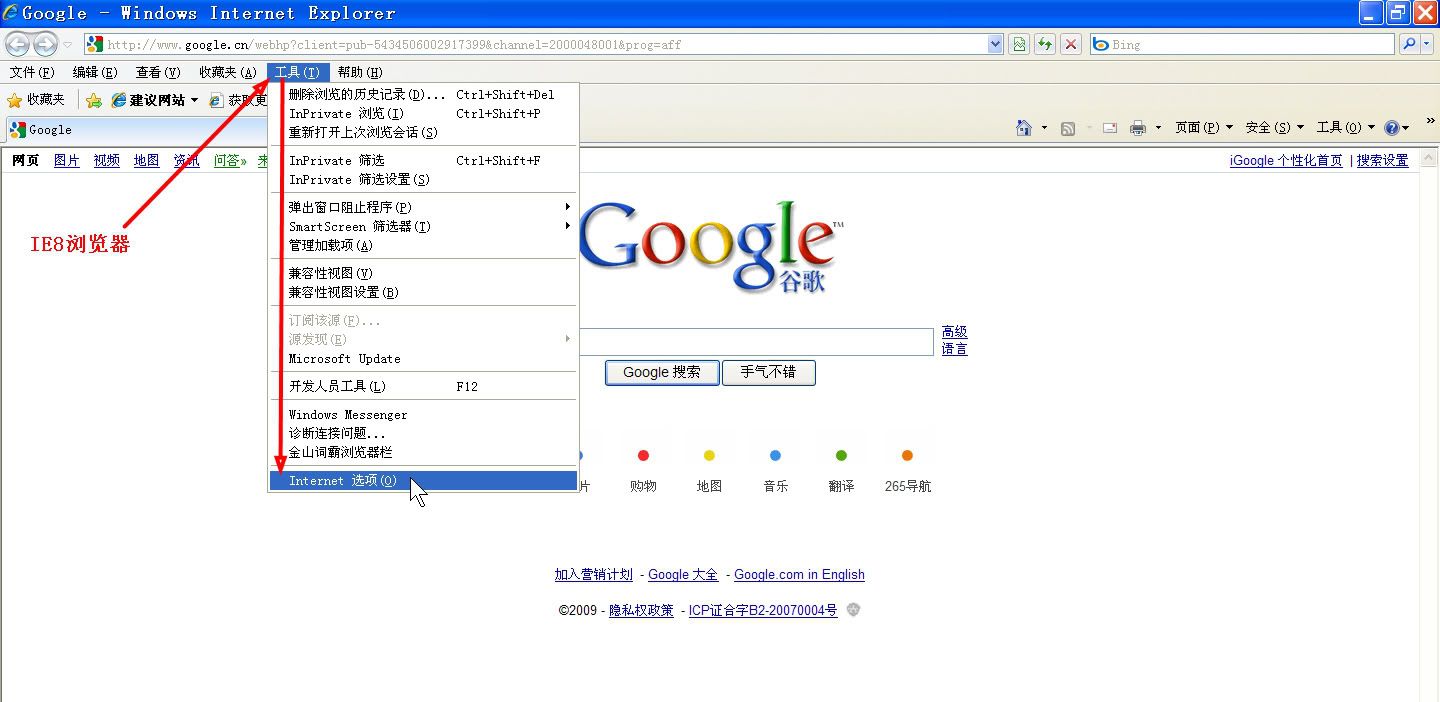Screen dimensions: 1440x702
Task: Click Internet 选项 in the menu
Action: click(x=423, y=480)
